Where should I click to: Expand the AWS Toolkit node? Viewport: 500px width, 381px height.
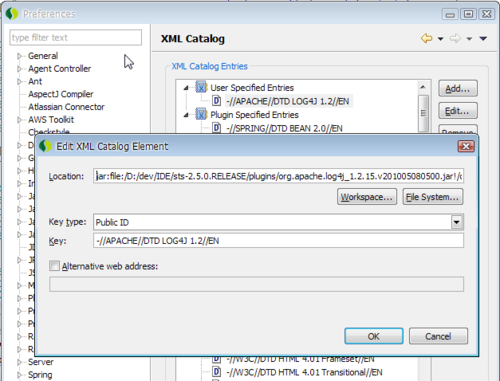pyautogui.click(x=19, y=120)
